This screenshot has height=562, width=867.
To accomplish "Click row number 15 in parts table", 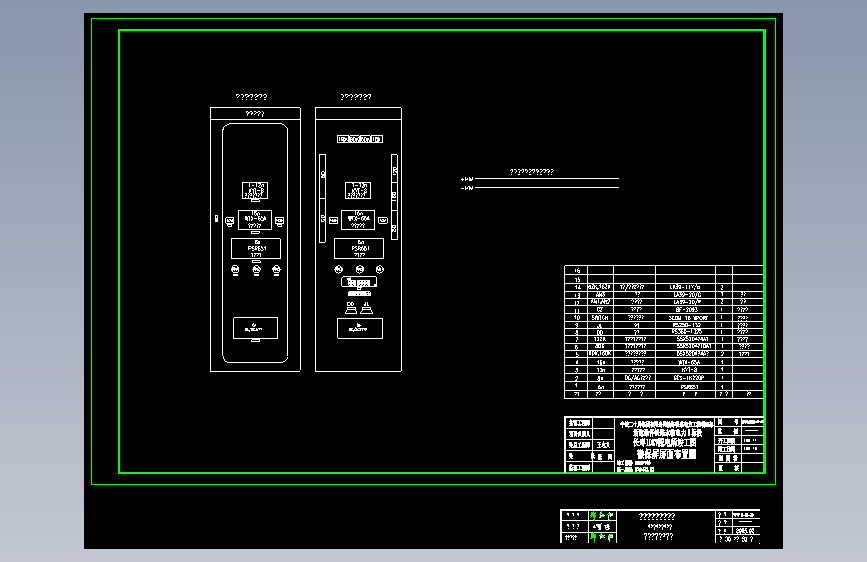I will point(577,280).
